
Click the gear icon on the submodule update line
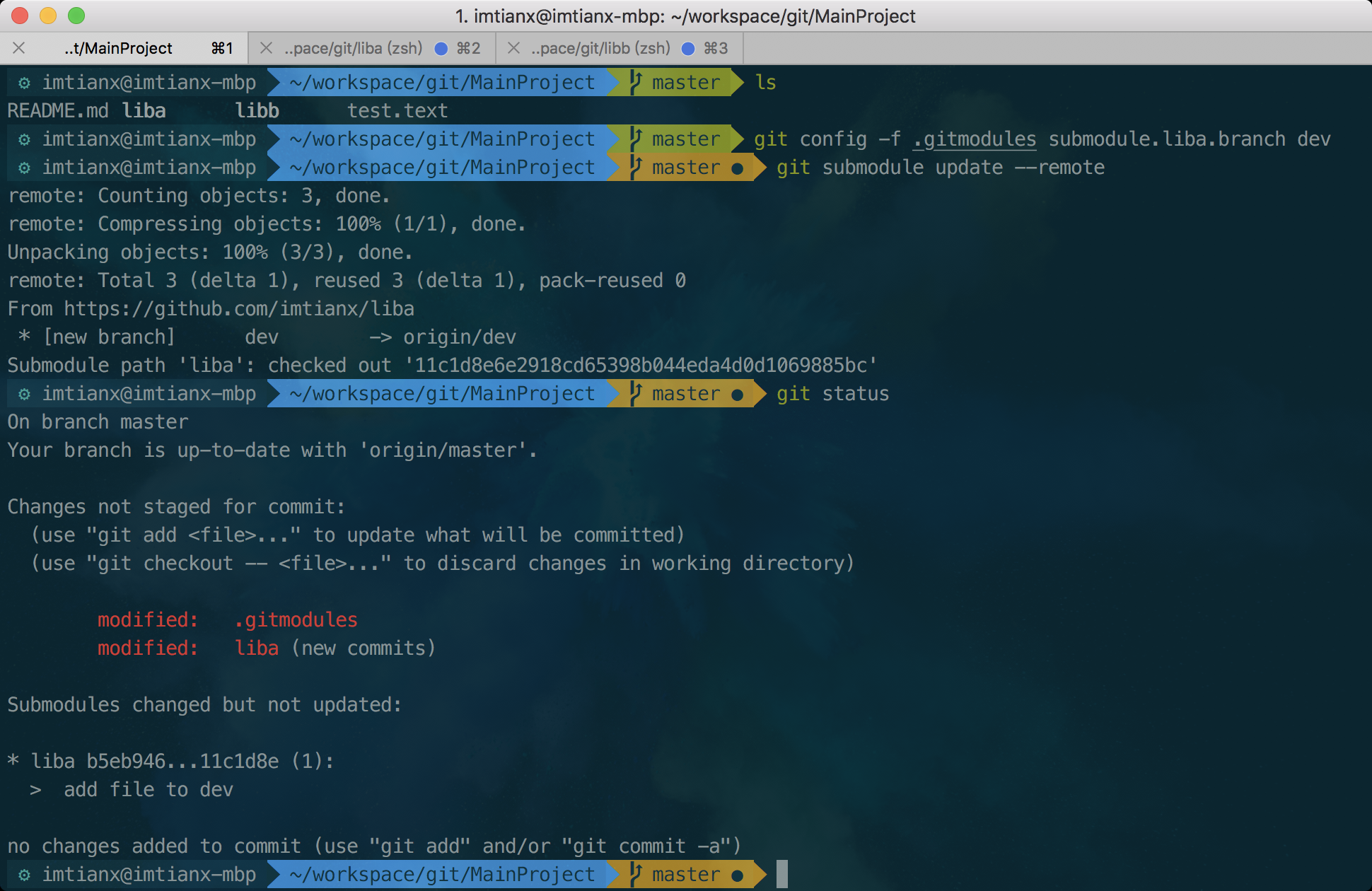tap(23, 167)
